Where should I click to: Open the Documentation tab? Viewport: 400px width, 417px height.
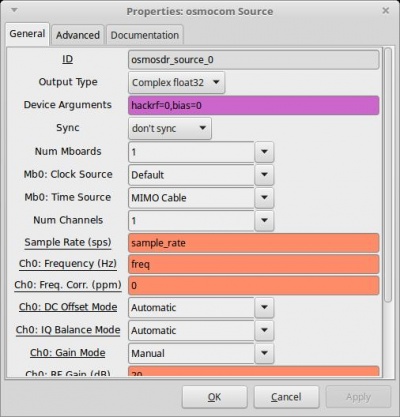(145, 35)
